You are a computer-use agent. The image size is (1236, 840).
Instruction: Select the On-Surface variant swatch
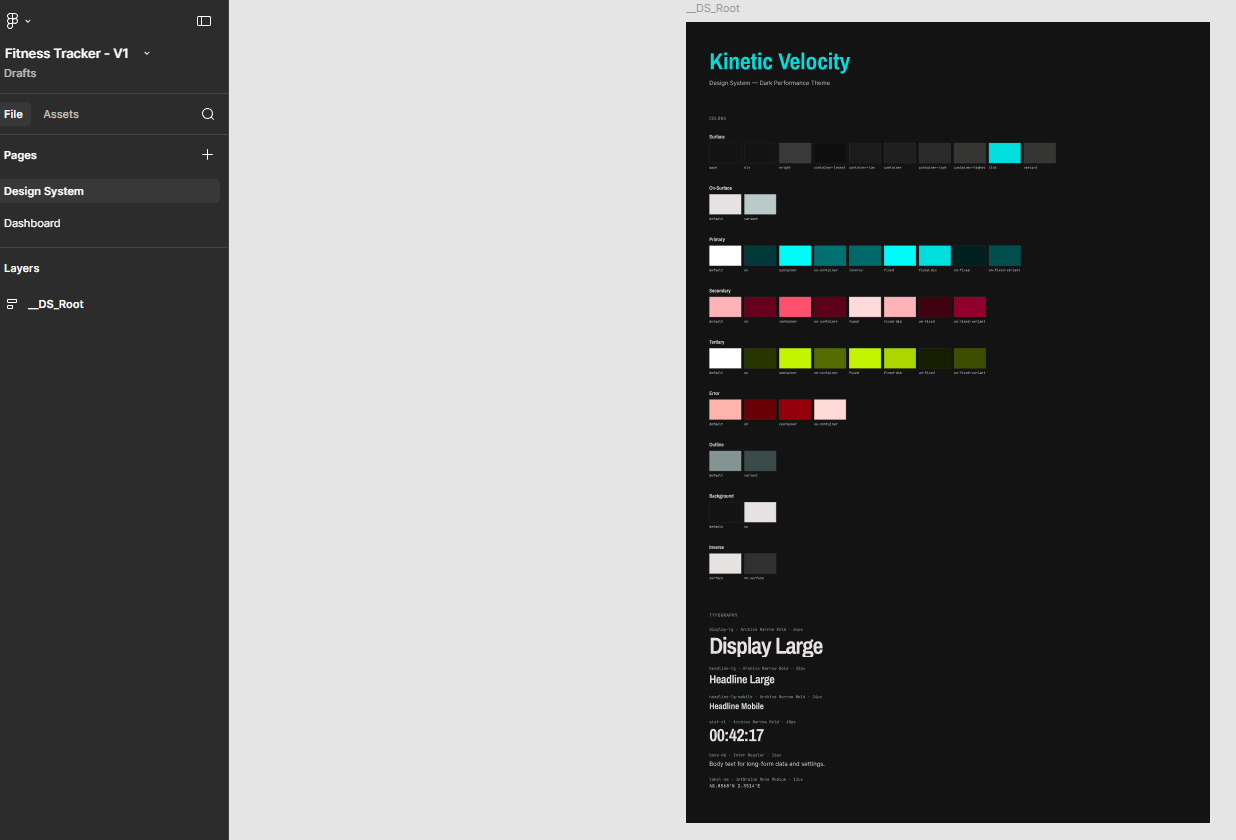[x=760, y=204]
